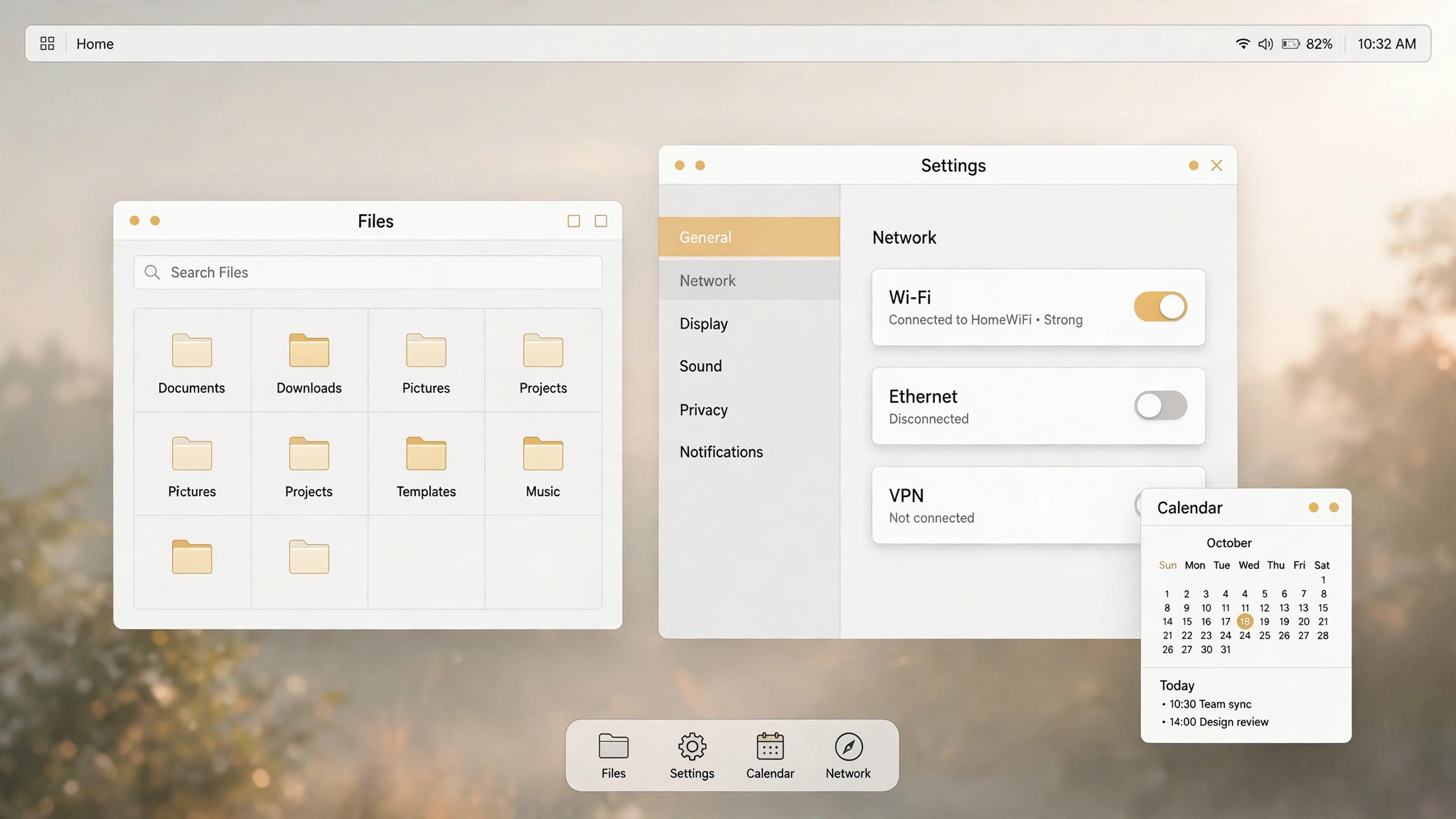Click the first square button in Files title bar
This screenshot has height=819, width=1456.
[x=574, y=221]
